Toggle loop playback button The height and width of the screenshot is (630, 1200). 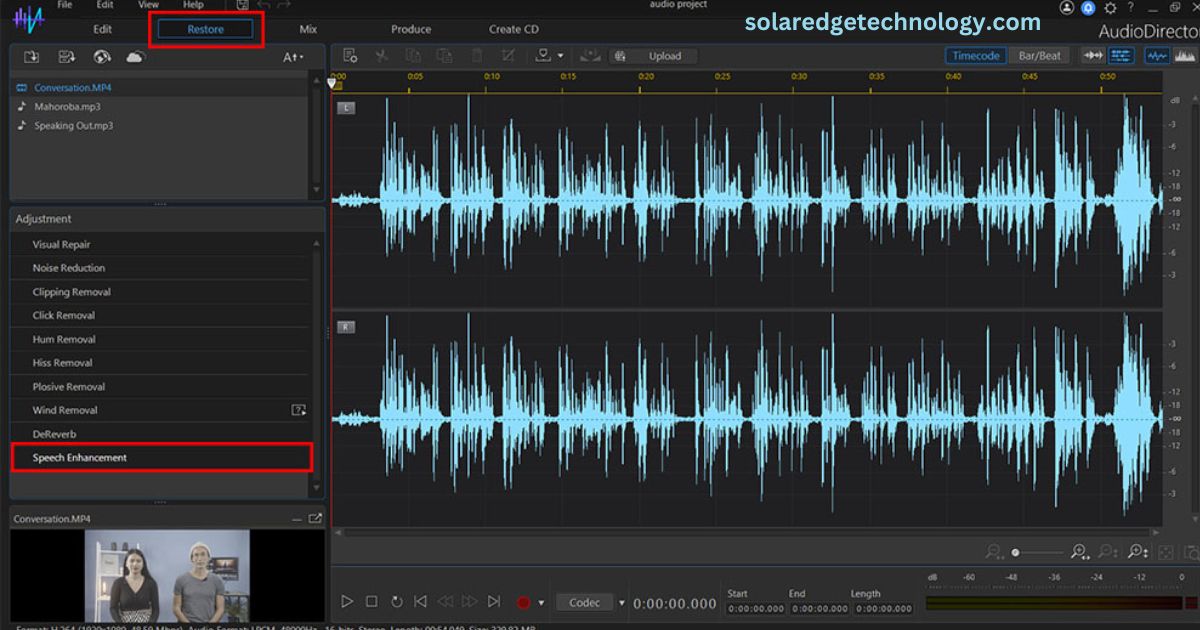click(x=396, y=602)
